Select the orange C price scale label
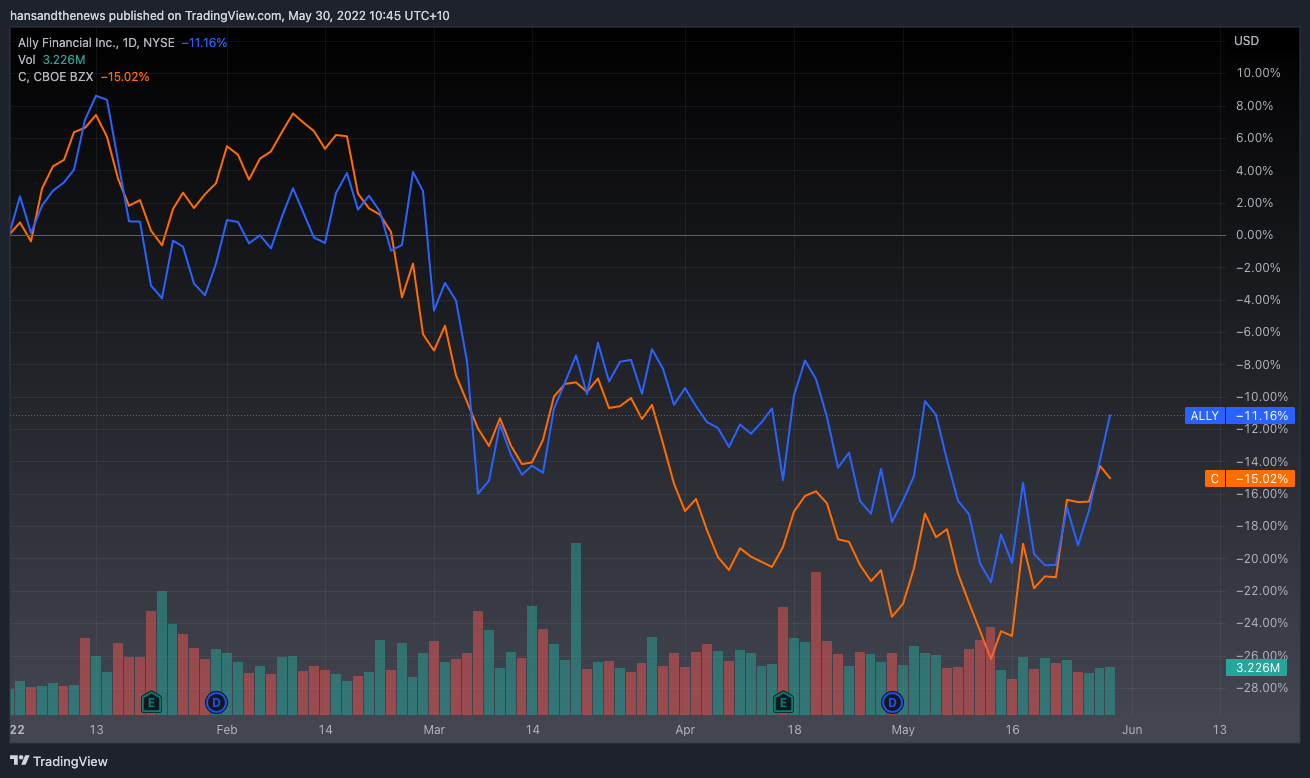The width and height of the screenshot is (1310, 778). click(1249, 479)
